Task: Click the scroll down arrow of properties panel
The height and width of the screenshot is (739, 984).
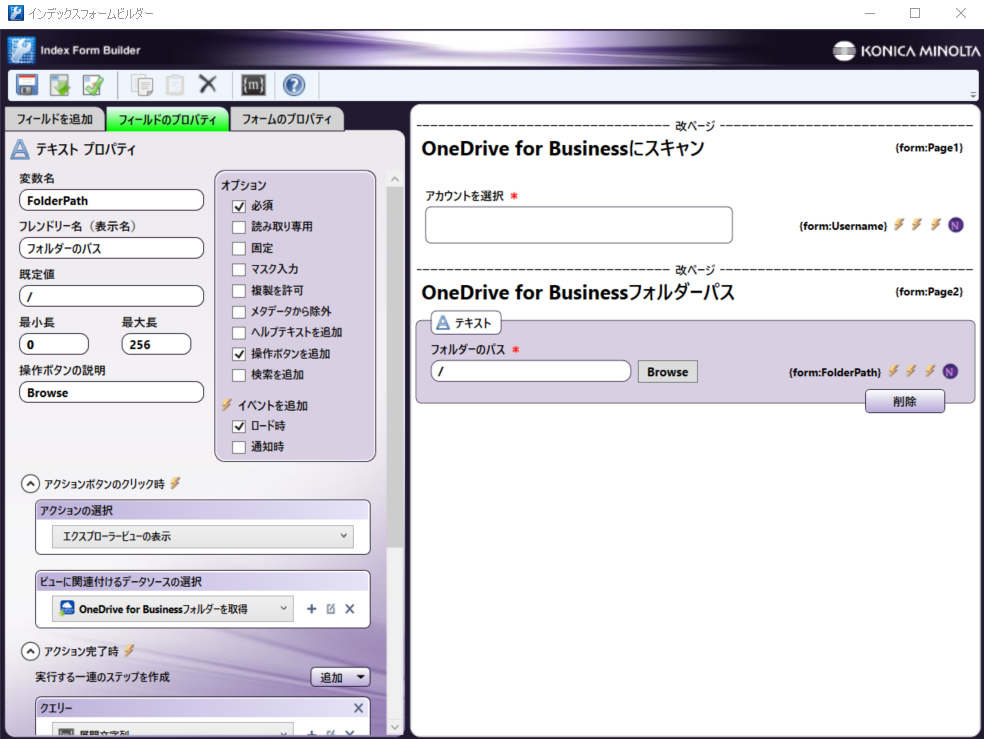Action: pyautogui.click(x=395, y=727)
